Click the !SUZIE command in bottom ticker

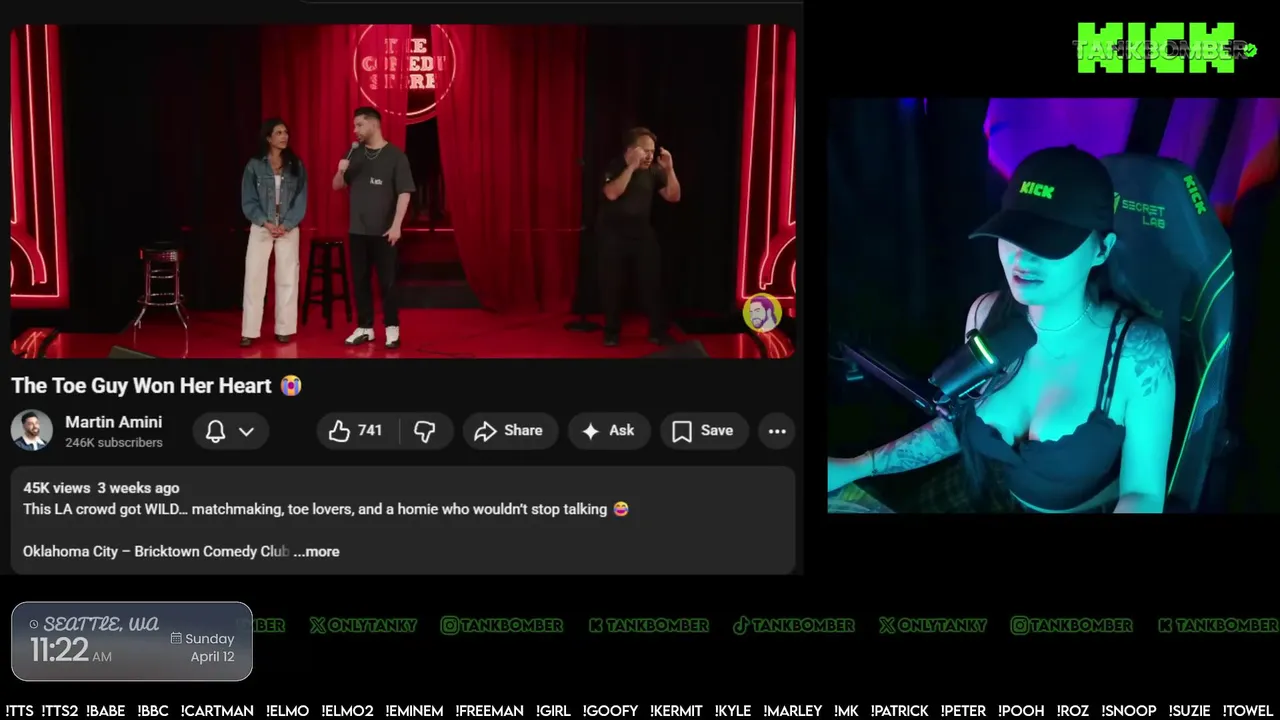(1190, 711)
